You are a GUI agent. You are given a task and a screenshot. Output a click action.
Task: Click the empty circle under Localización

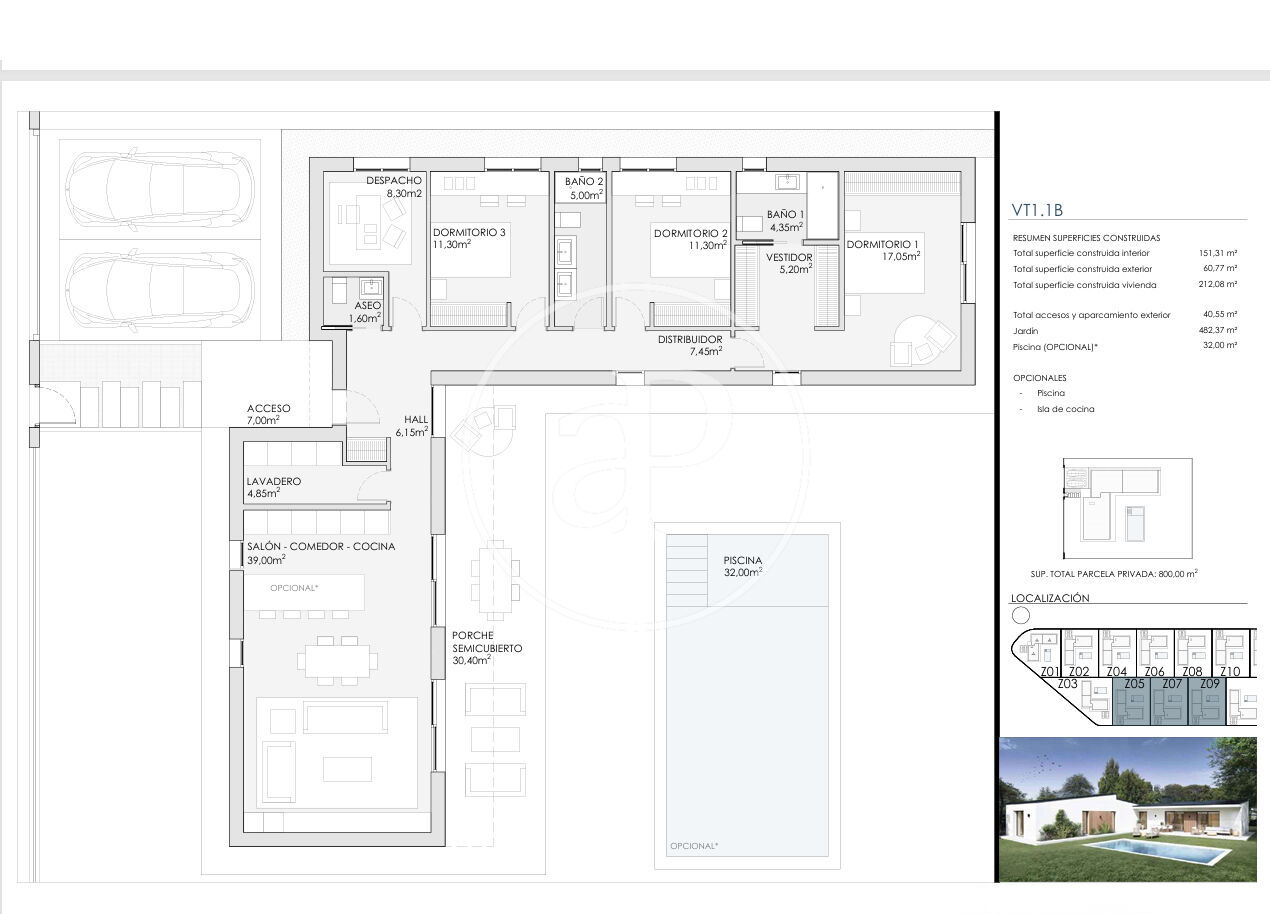1021,615
